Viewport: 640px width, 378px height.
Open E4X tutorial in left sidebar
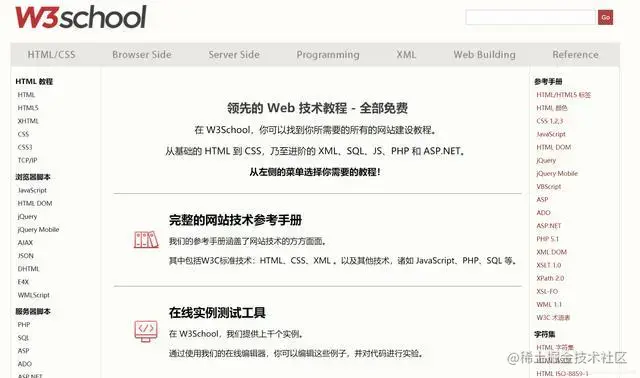pos(23,282)
